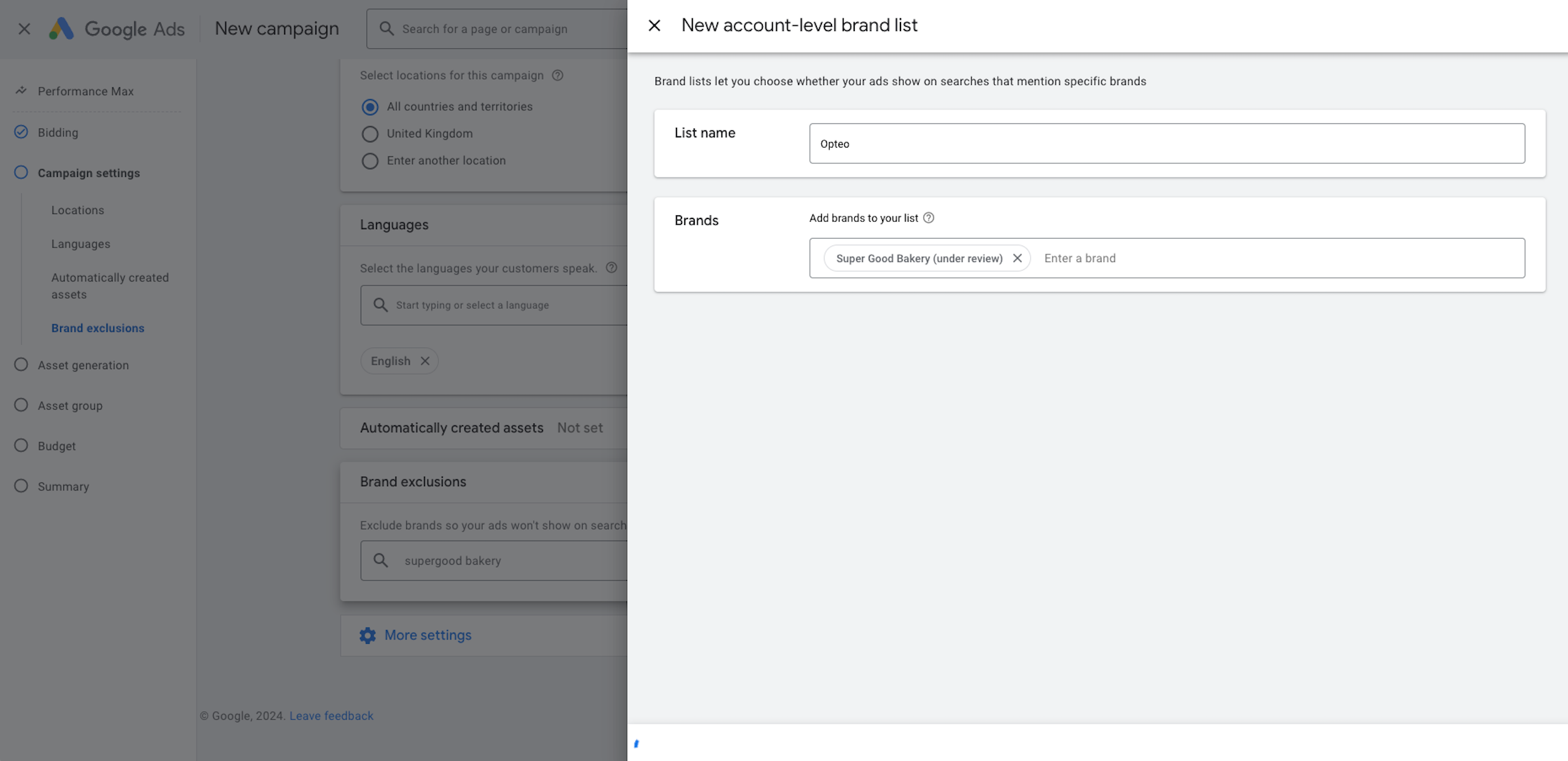The height and width of the screenshot is (761, 1568).
Task: Click help icon beside Add brands
Action: [928, 218]
